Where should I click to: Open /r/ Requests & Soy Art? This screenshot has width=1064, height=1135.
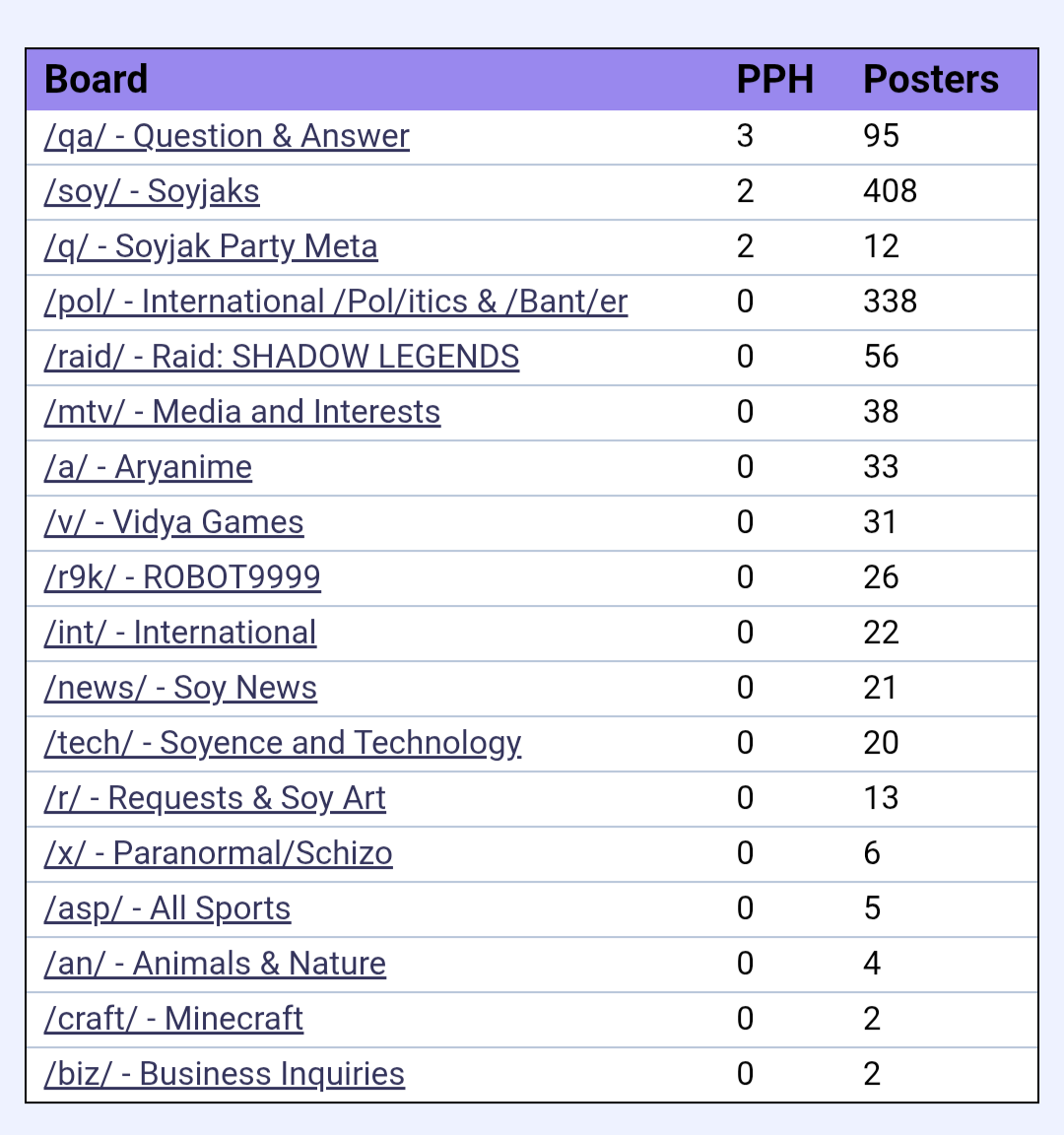pos(215,798)
